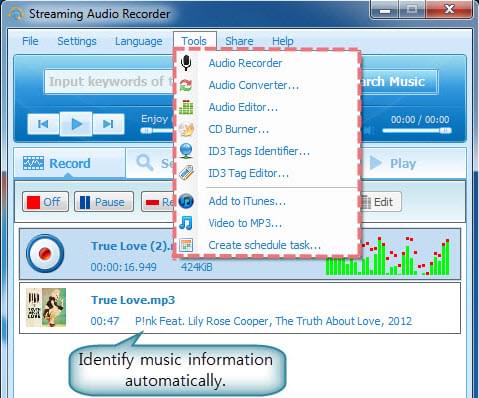Skip to the next track

pyautogui.click(x=108, y=124)
